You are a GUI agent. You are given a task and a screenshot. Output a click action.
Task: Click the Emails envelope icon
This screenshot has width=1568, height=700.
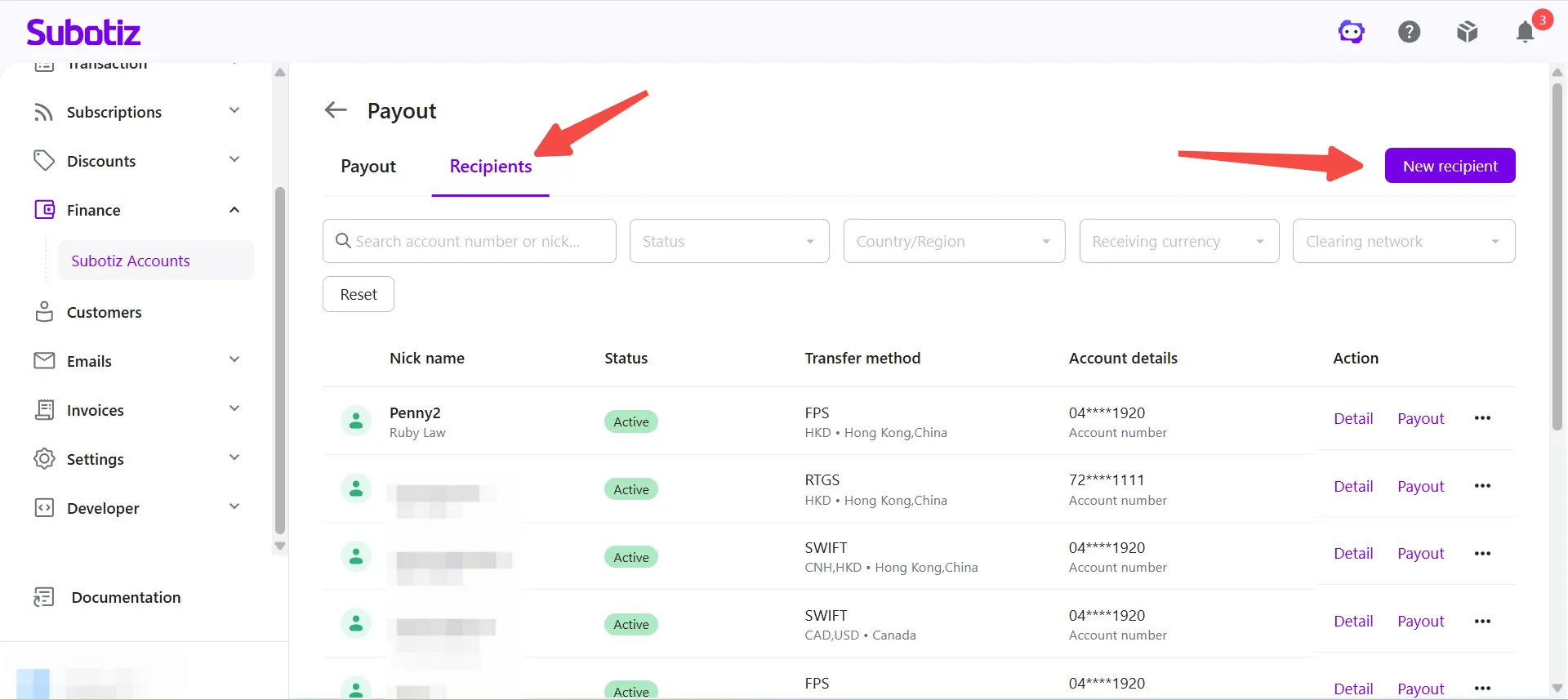pos(44,360)
